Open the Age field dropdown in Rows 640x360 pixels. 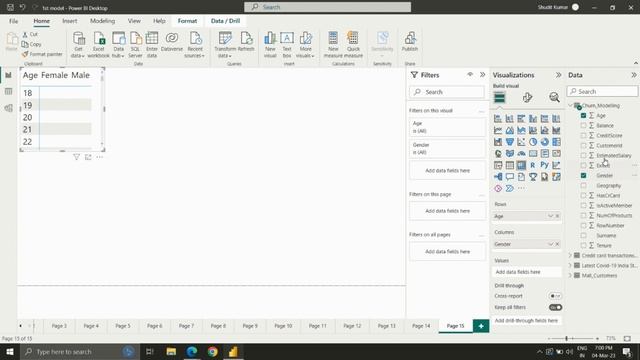(x=550, y=216)
